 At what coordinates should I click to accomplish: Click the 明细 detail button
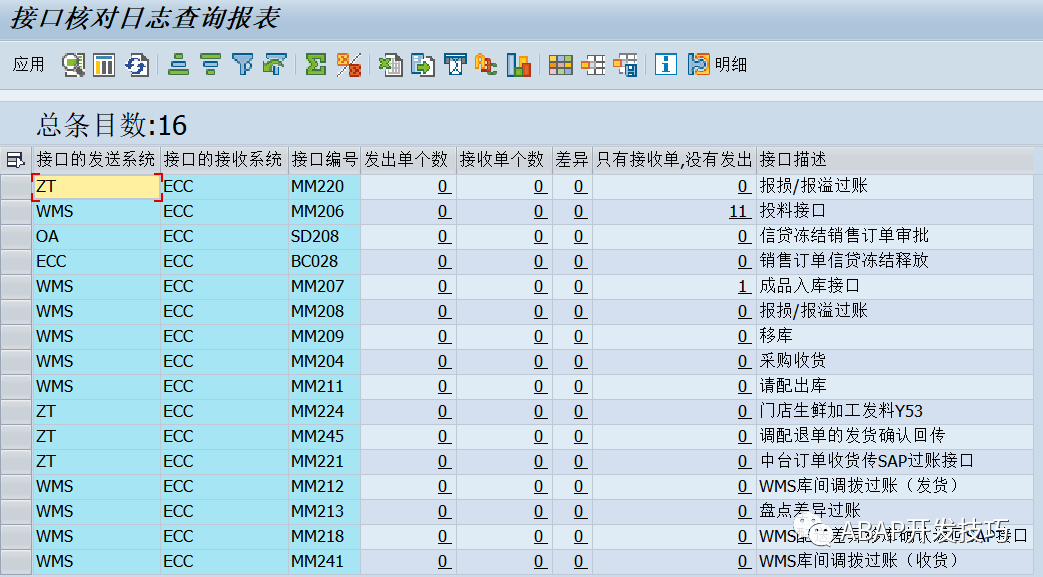coord(717,65)
